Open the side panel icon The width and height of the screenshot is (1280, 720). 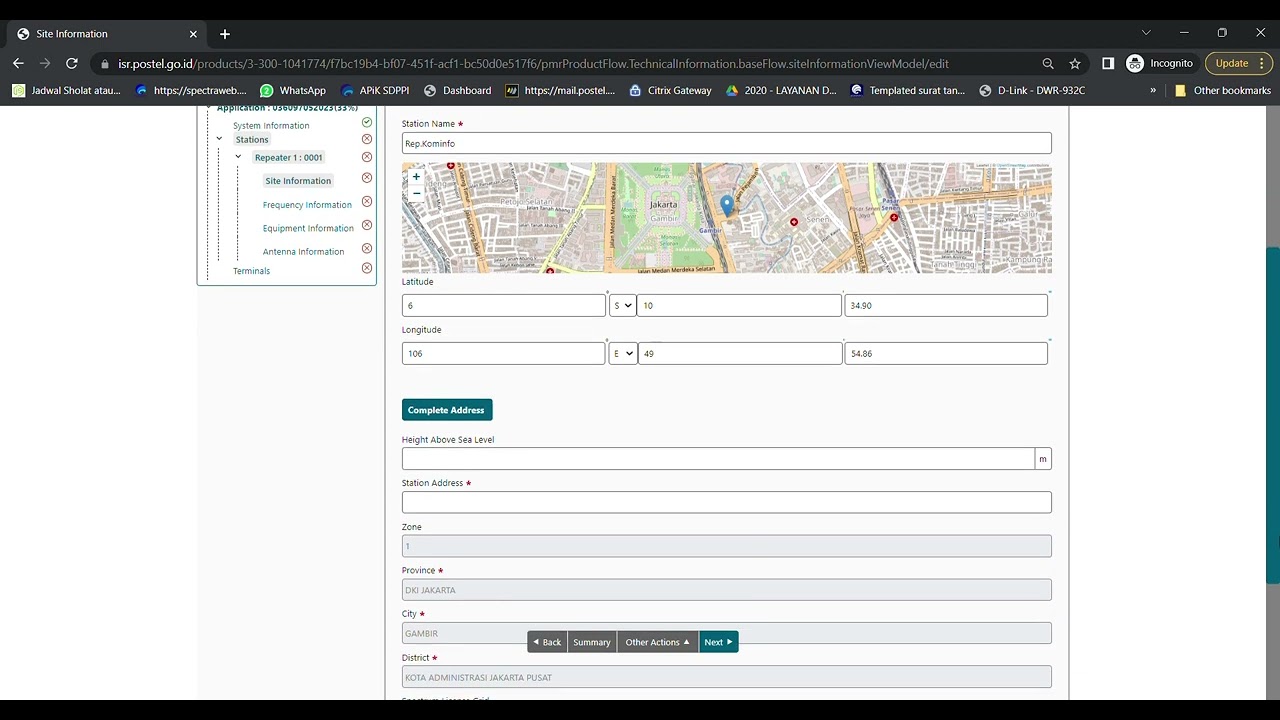pyautogui.click(x=1108, y=63)
